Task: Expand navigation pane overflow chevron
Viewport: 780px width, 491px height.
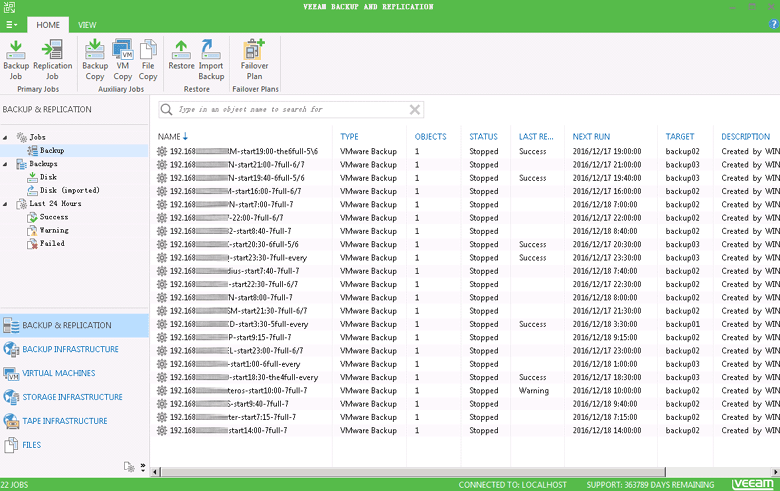Action: 143,467
